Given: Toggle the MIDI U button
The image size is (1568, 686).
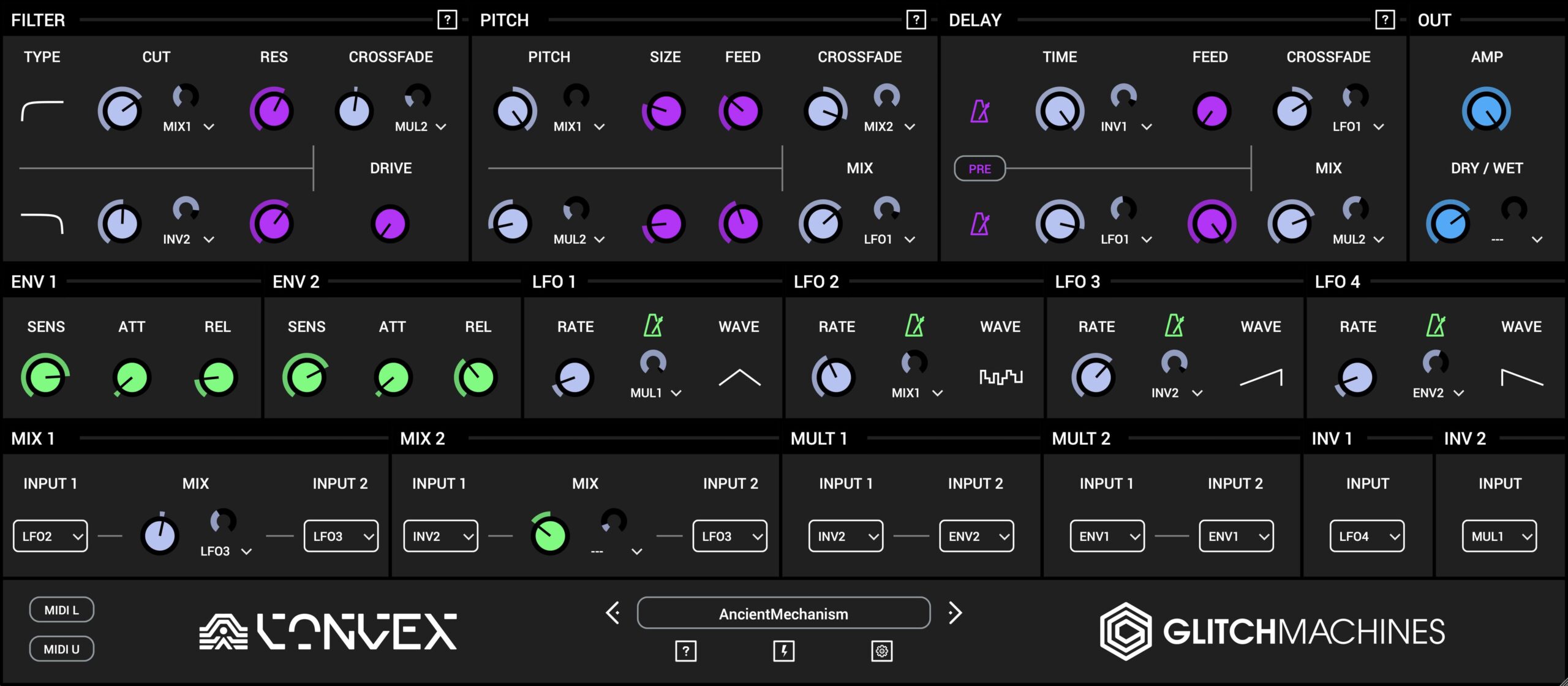Looking at the screenshot, I should pyautogui.click(x=62, y=649).
